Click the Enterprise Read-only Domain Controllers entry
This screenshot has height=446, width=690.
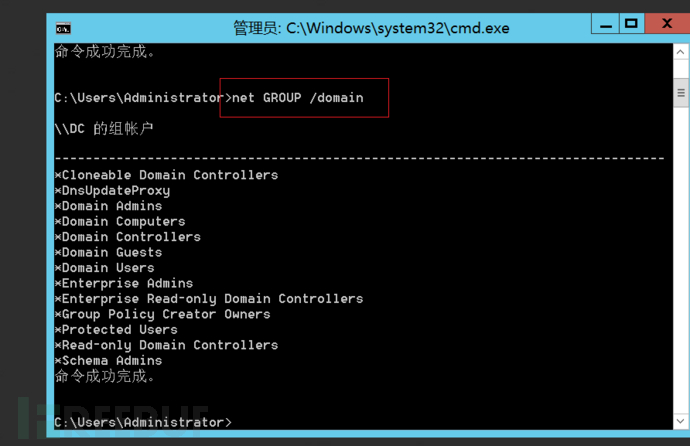[212, 299]
